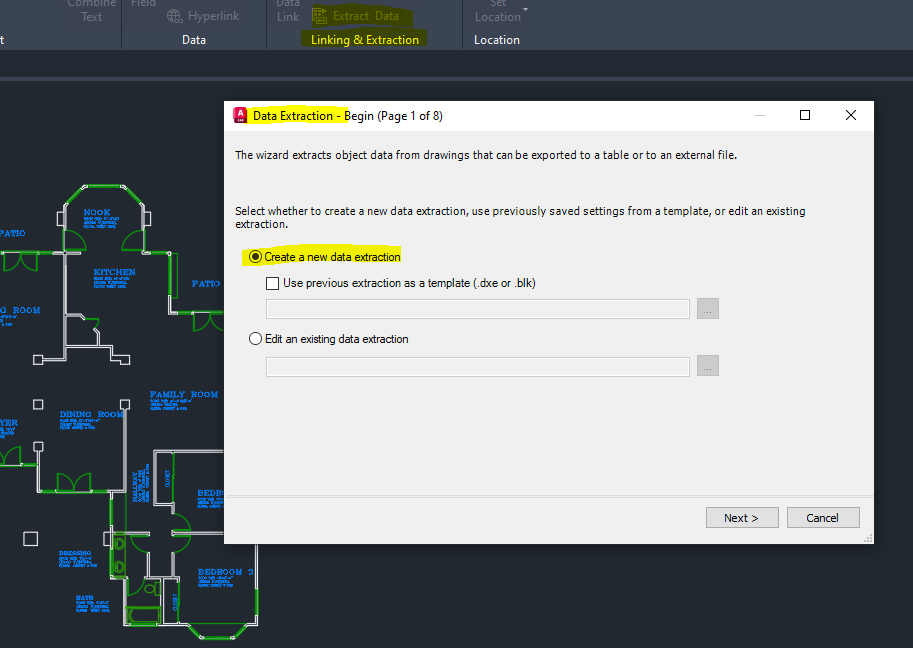This screenshot has width=913, height=648.
Task: Click the Next button
Action: pyautogui.click(x=742, y=517)
